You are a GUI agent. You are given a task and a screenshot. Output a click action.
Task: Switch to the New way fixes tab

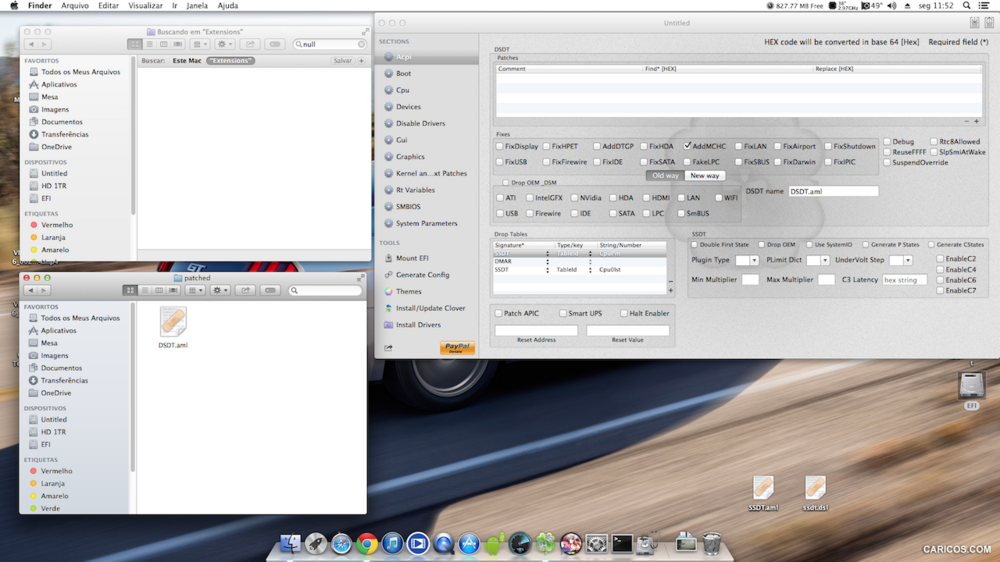(x=704, y=176)
